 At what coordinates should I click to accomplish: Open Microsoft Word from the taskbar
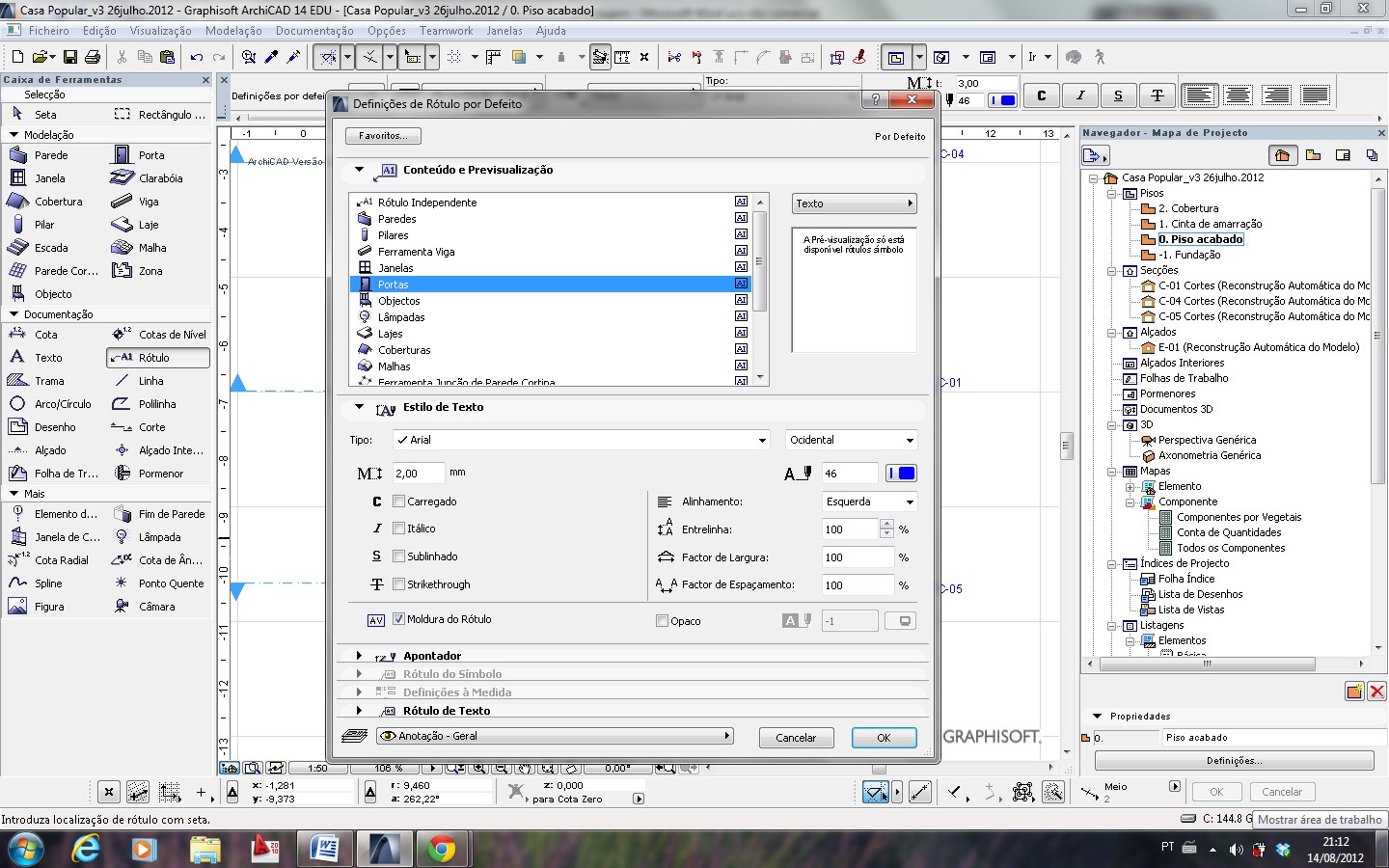coord(324,849)
